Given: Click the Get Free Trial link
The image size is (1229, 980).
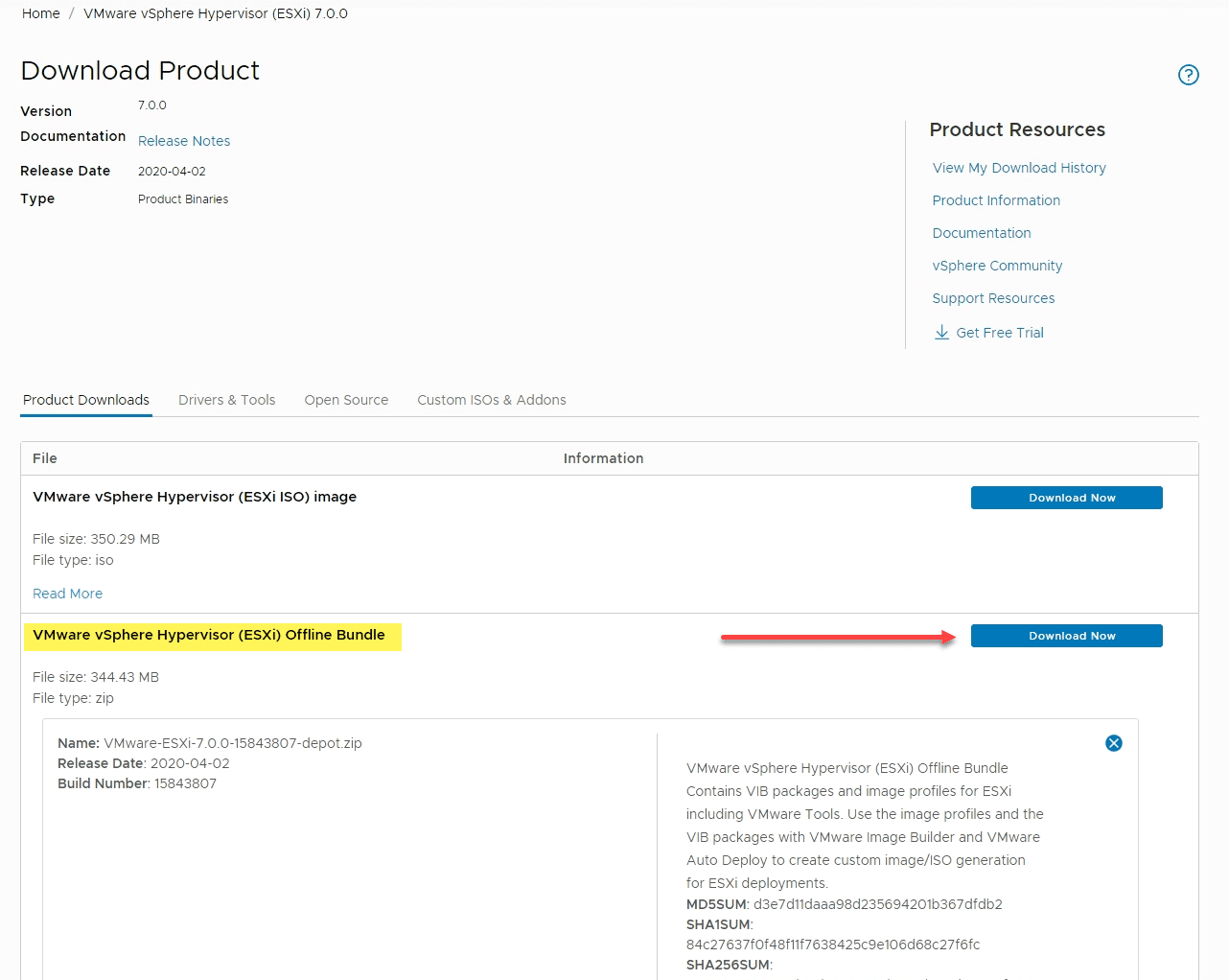Looking at the screenshot, I should [1000, 333].
